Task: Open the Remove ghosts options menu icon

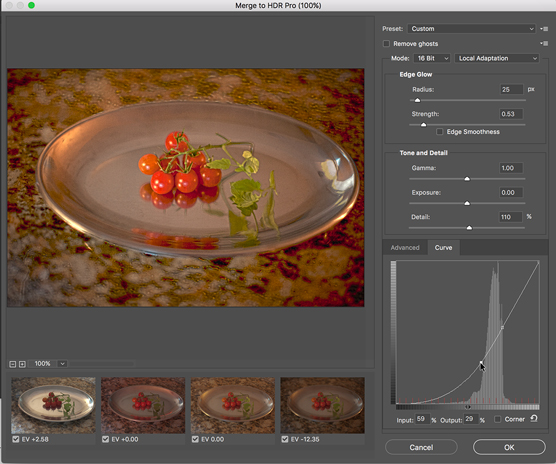Action: click(x=544, y=44)
